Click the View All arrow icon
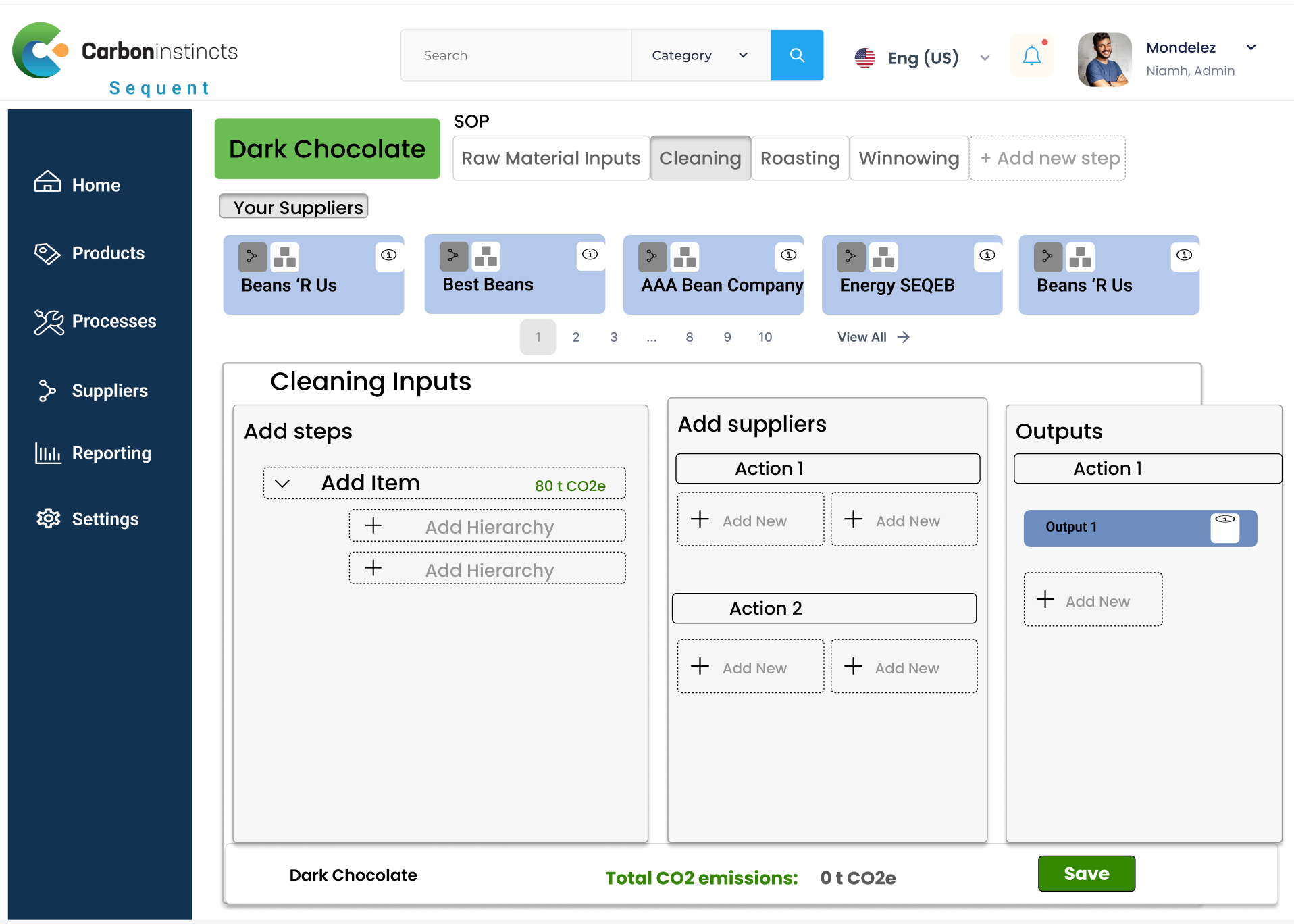This screenshot has width=1294, height=924. [x=904, y=337]
